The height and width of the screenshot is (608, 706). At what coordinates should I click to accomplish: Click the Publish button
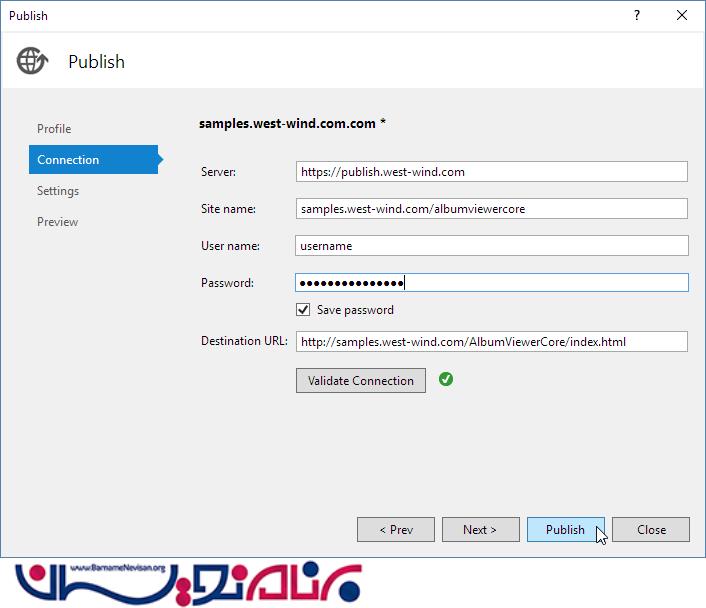point(566,530)
